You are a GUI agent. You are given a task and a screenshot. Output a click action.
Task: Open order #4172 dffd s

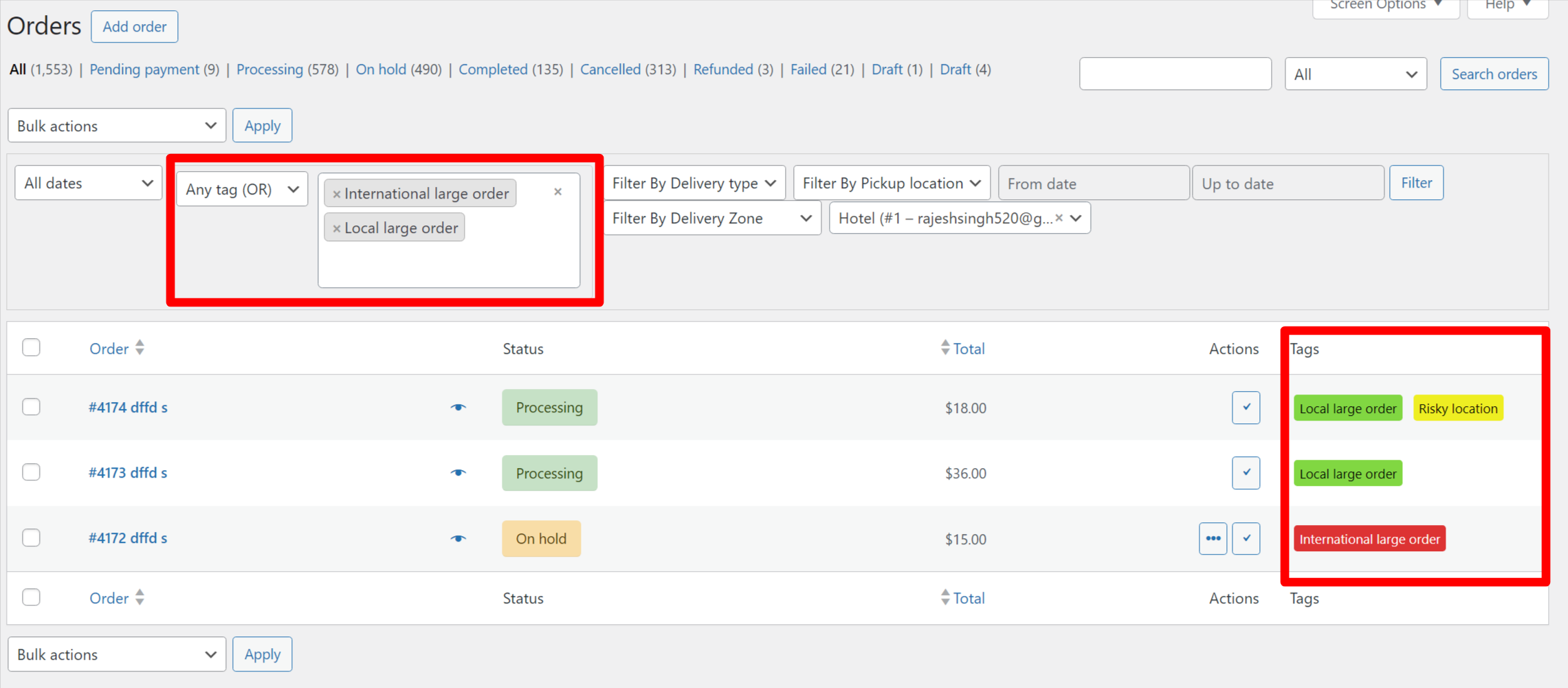tap(128, 538)
